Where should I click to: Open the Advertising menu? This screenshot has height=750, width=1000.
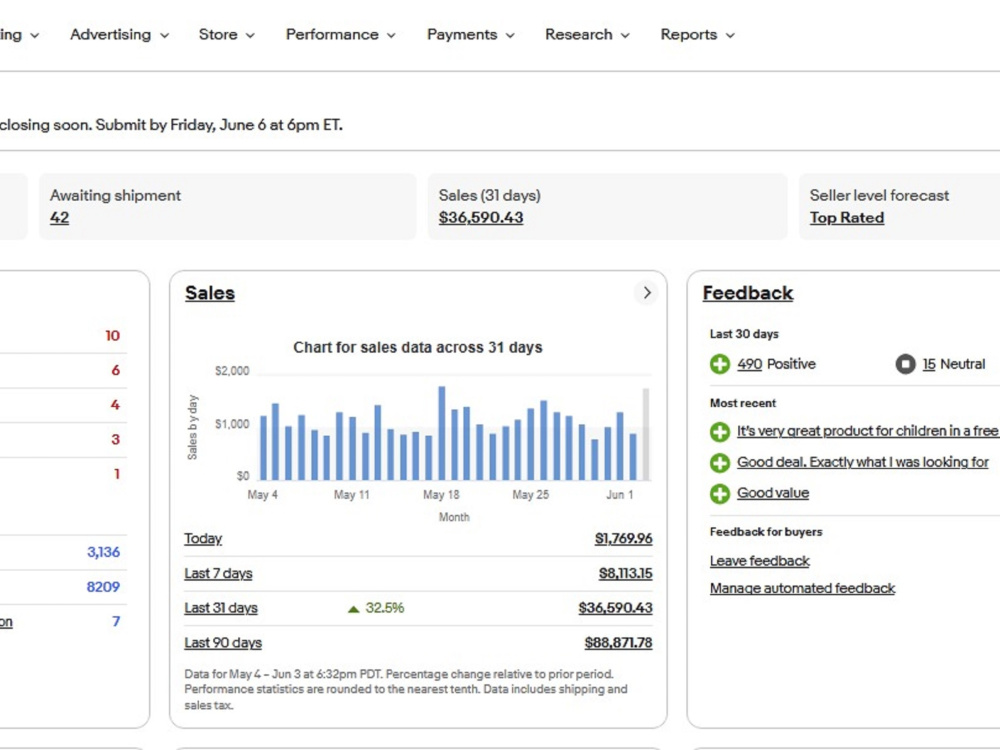(119, 34)
